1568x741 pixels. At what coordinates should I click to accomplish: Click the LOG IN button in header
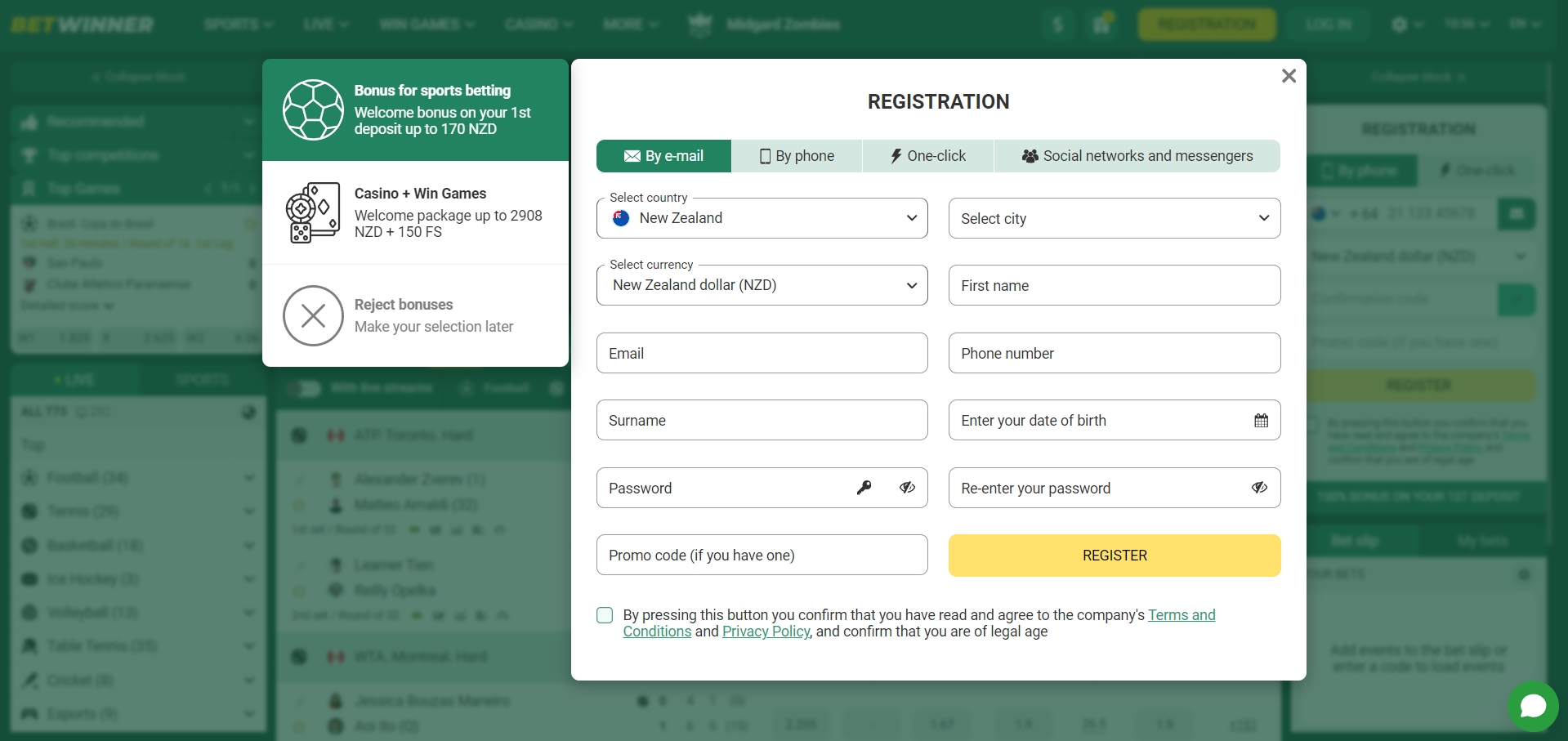point(1328,25)
